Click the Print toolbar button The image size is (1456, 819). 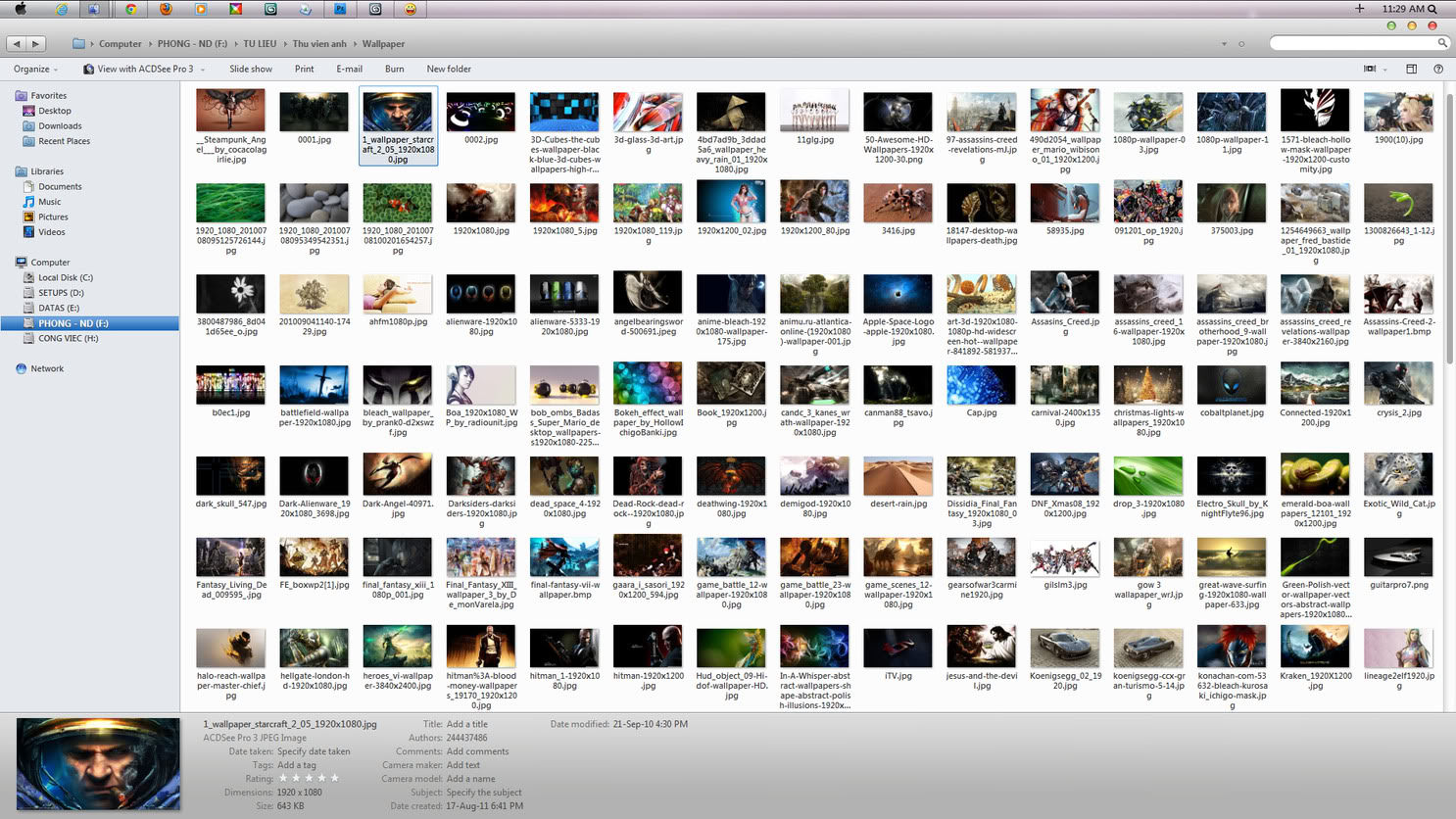[x=304, y=69]
